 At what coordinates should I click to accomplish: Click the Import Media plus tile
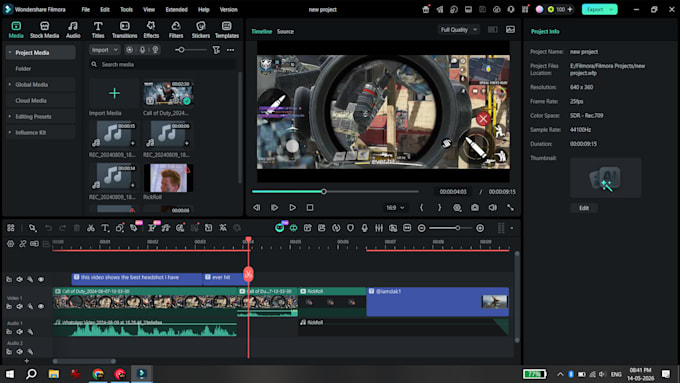click(114, 94)
